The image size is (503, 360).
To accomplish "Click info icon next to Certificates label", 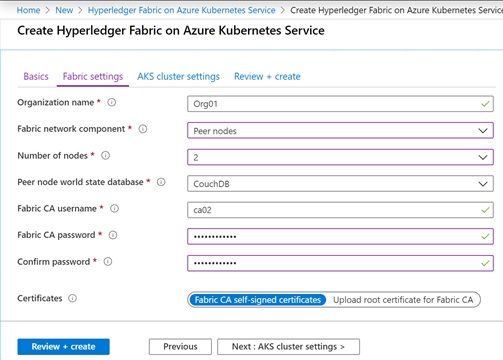I will coord(72,298).
